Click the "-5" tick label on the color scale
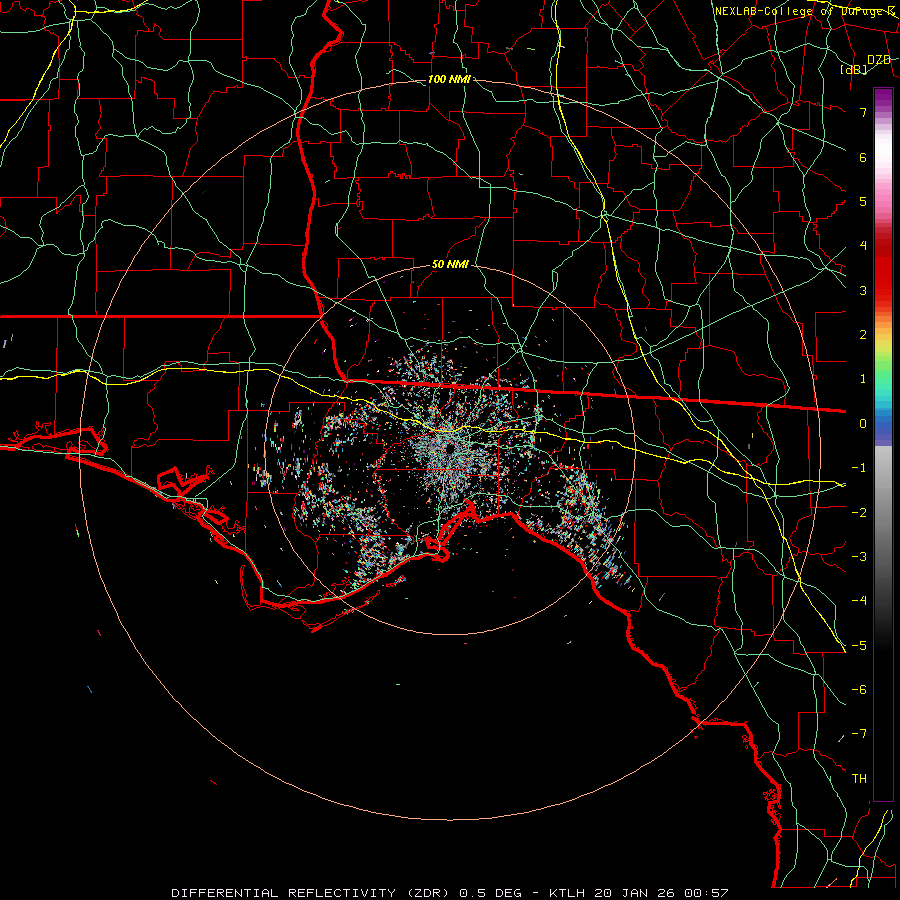 [859, 646]
